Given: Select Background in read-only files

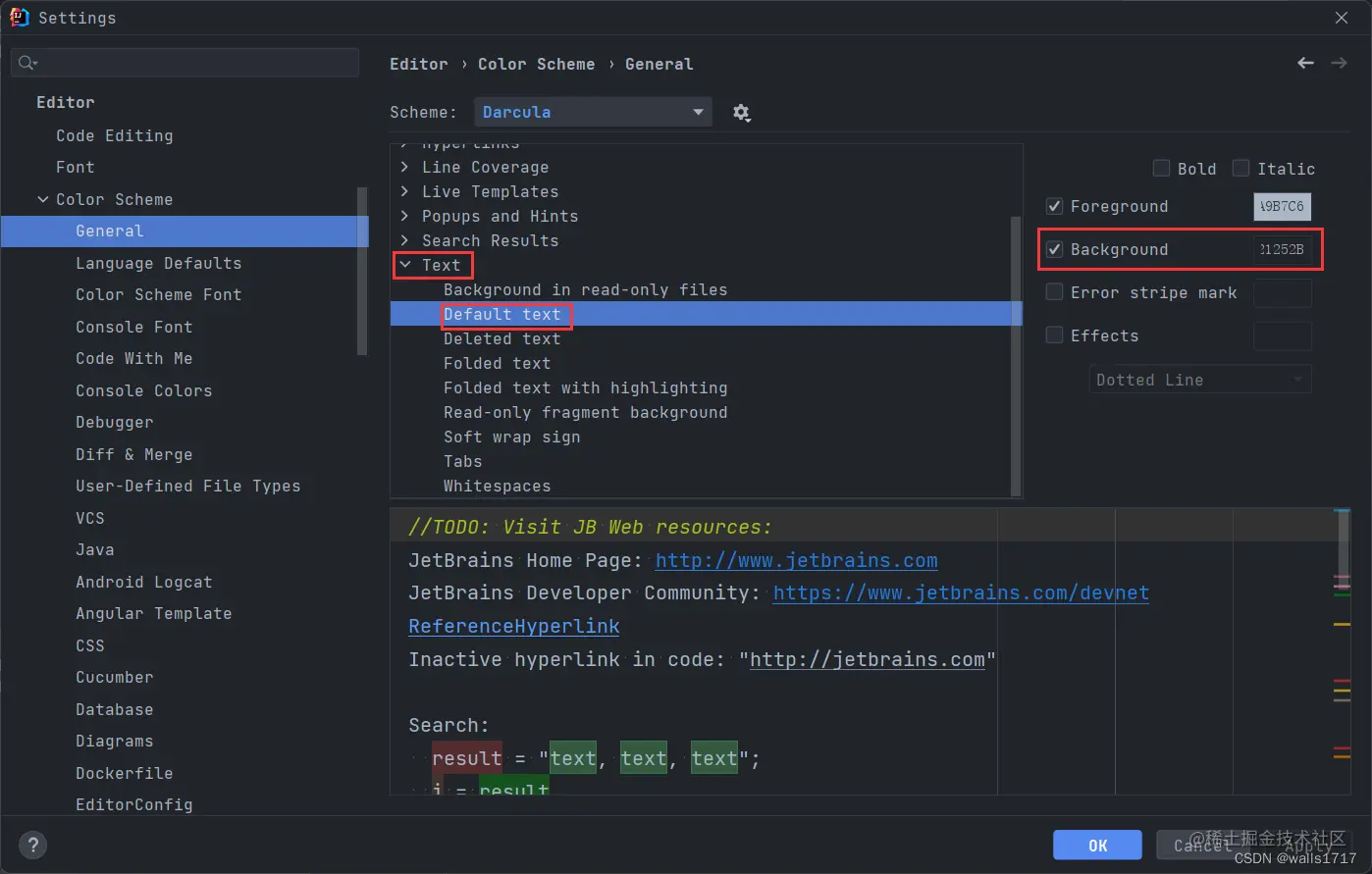Looking at the screenshot, I should (x=585, y=289).
